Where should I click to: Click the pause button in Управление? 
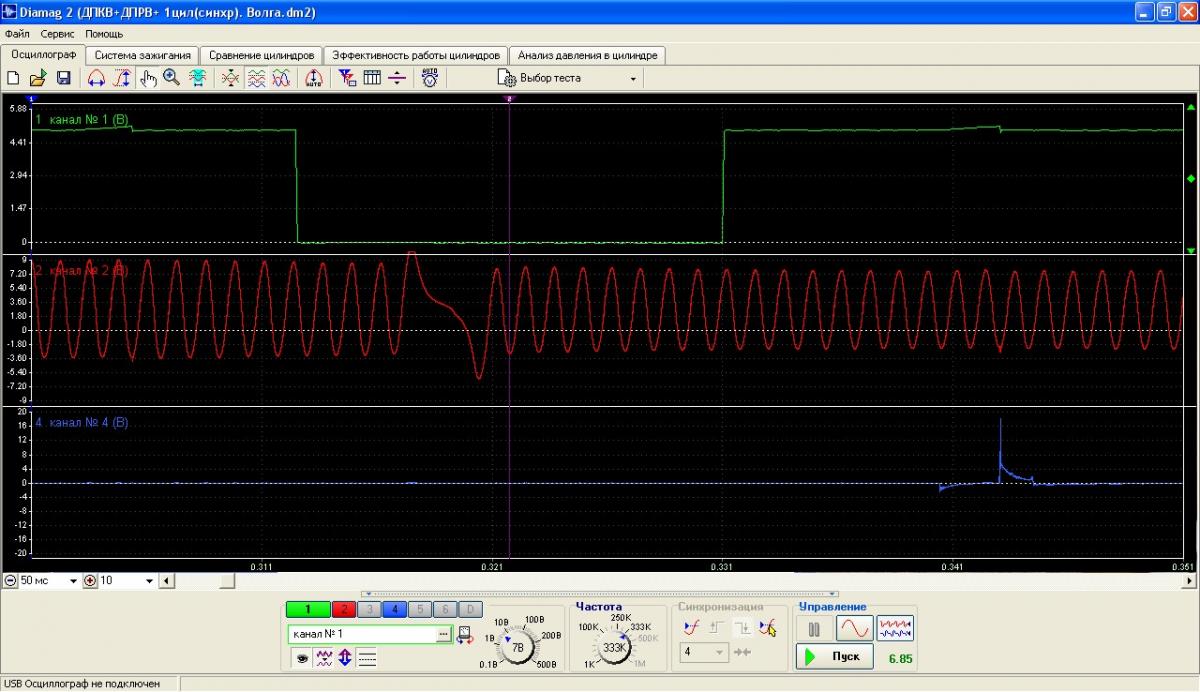click(x=814, y=629)
